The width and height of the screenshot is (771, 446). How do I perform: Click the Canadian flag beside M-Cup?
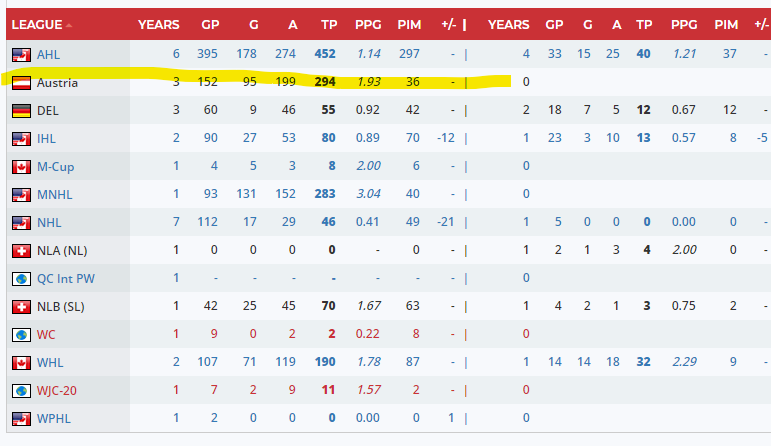[x=20, y=167]
